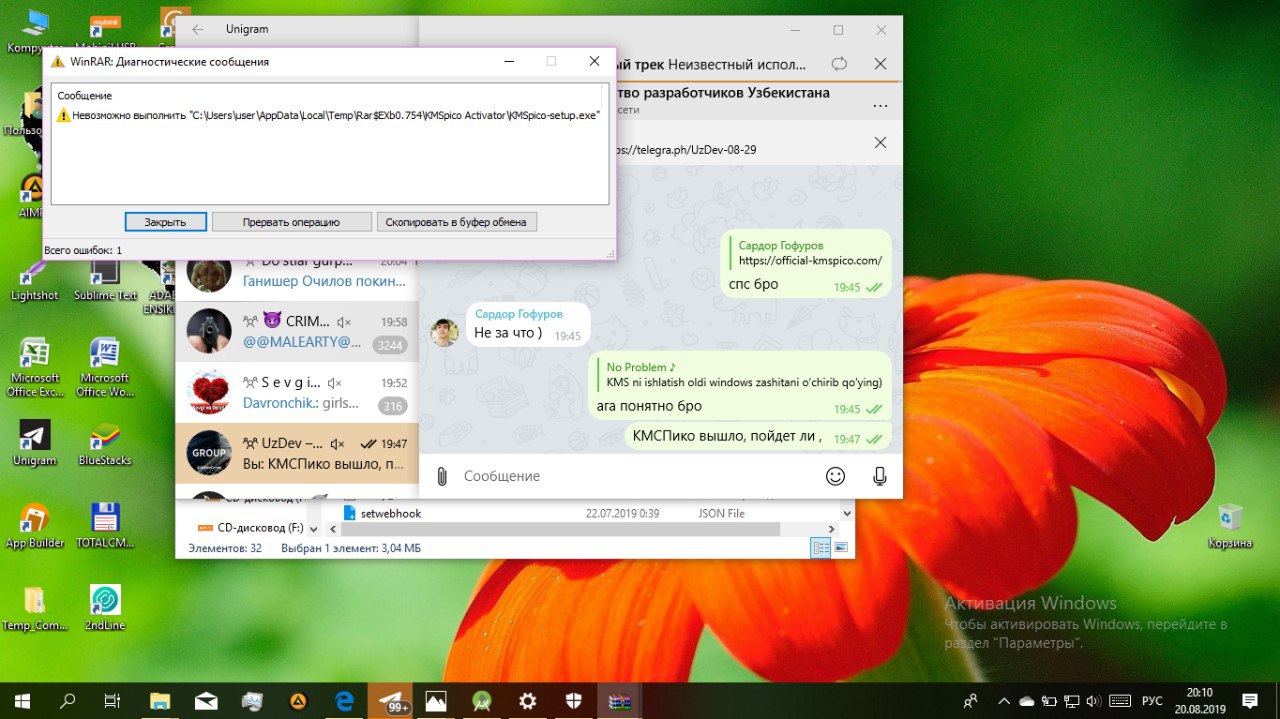1280x719 pixels.
Task: Switch to WinRAR on the taskbar
Action: point(620,701)
